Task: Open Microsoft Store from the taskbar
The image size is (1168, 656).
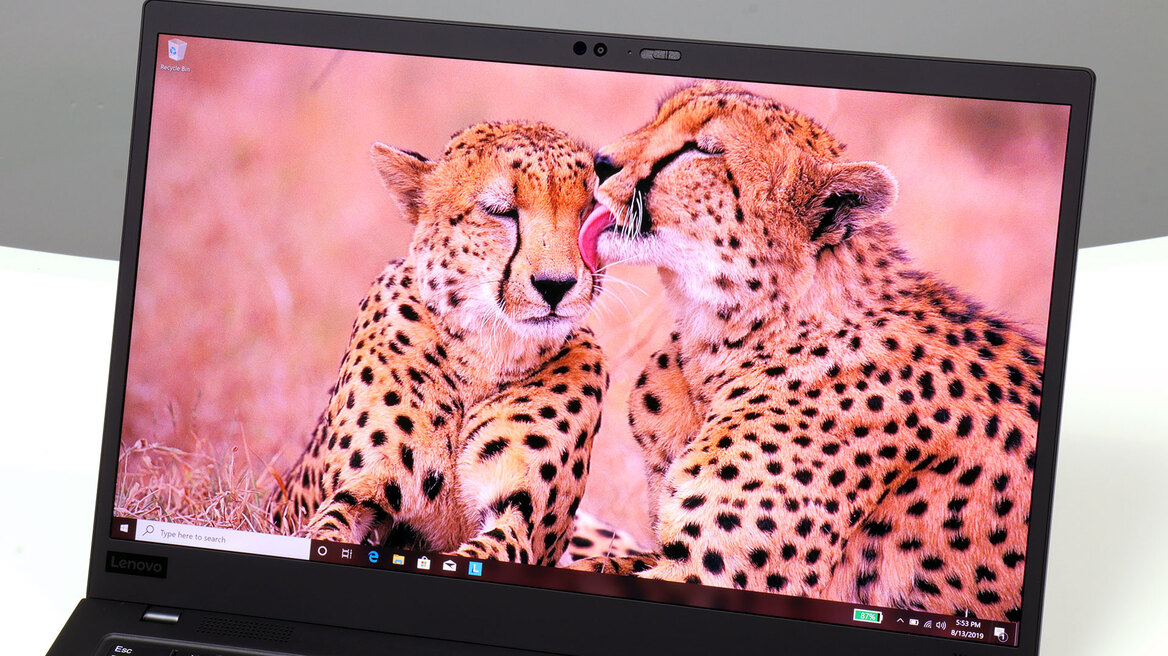Action: click(x=423, y=563)
